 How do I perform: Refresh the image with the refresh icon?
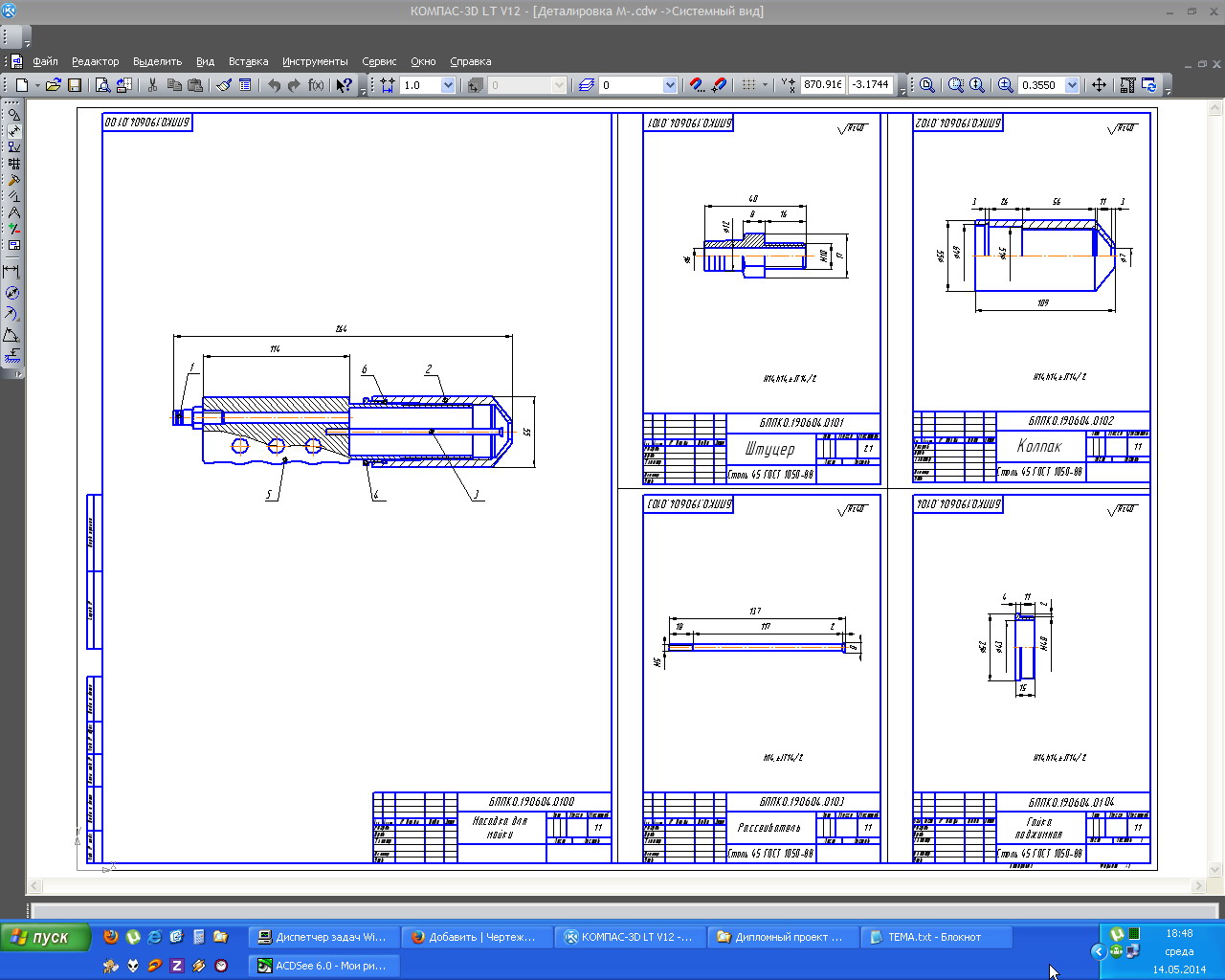(1148, 85)
